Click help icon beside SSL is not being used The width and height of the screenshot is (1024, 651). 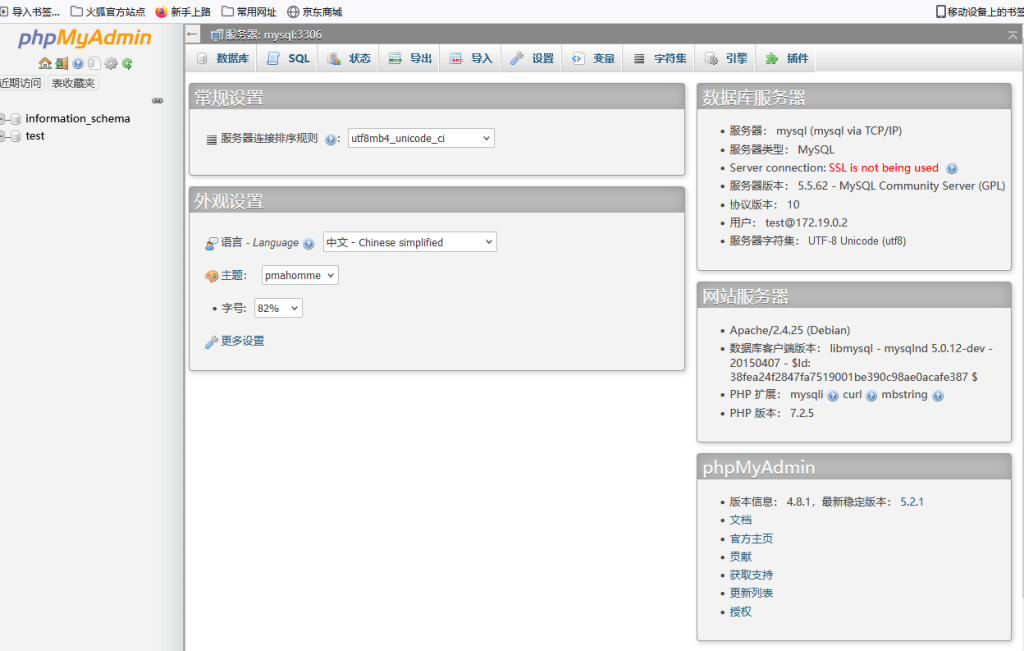[x=952, y=168]
